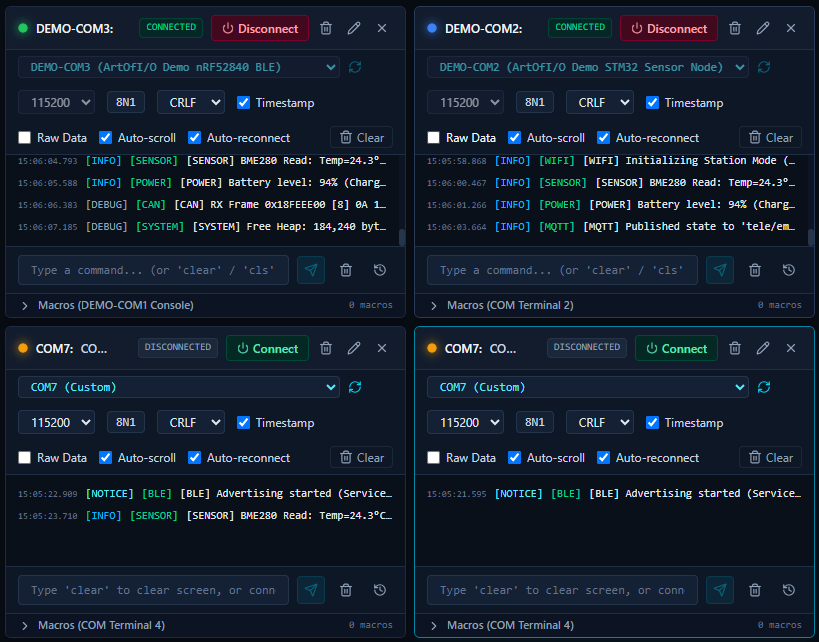The height and width of the screenshot is (642, 819).
Task: Open baud rate 115200 dropdown in DEMO-COM3 panel
Action: pos(56,102)
